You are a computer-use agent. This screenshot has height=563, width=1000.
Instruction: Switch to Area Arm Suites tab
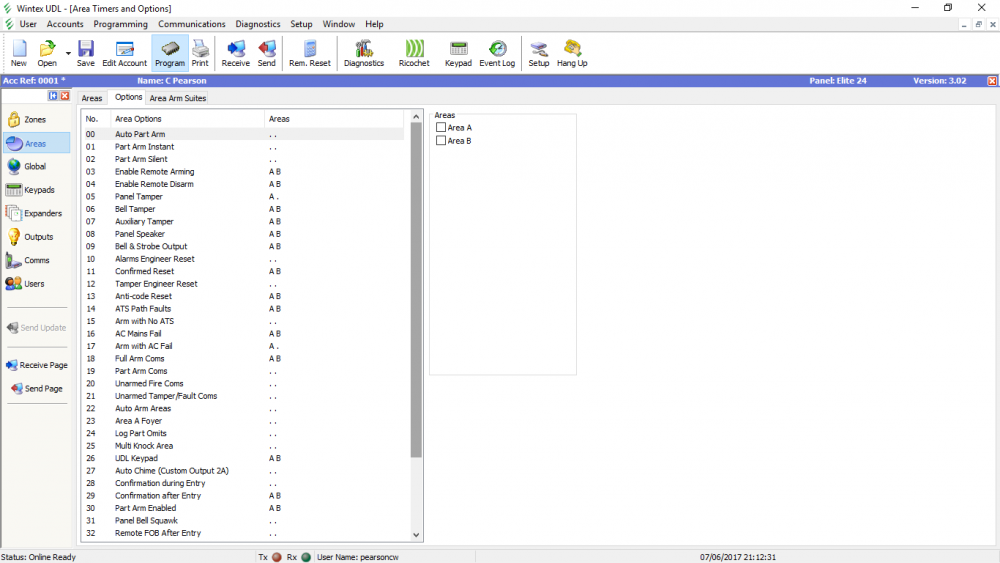(178, 98)
